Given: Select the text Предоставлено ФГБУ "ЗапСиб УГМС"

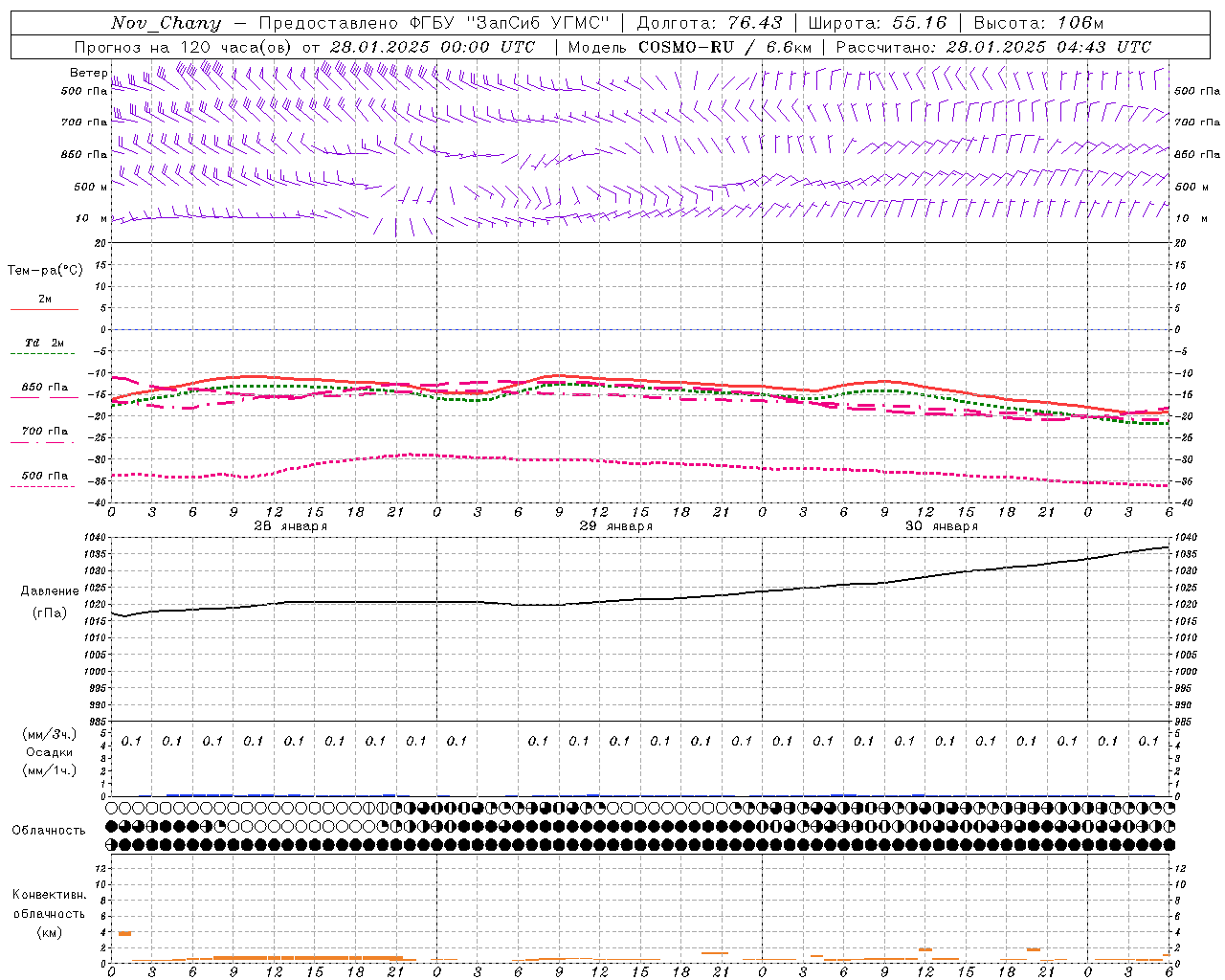Looking at the screenshot, I should point(434,23).
